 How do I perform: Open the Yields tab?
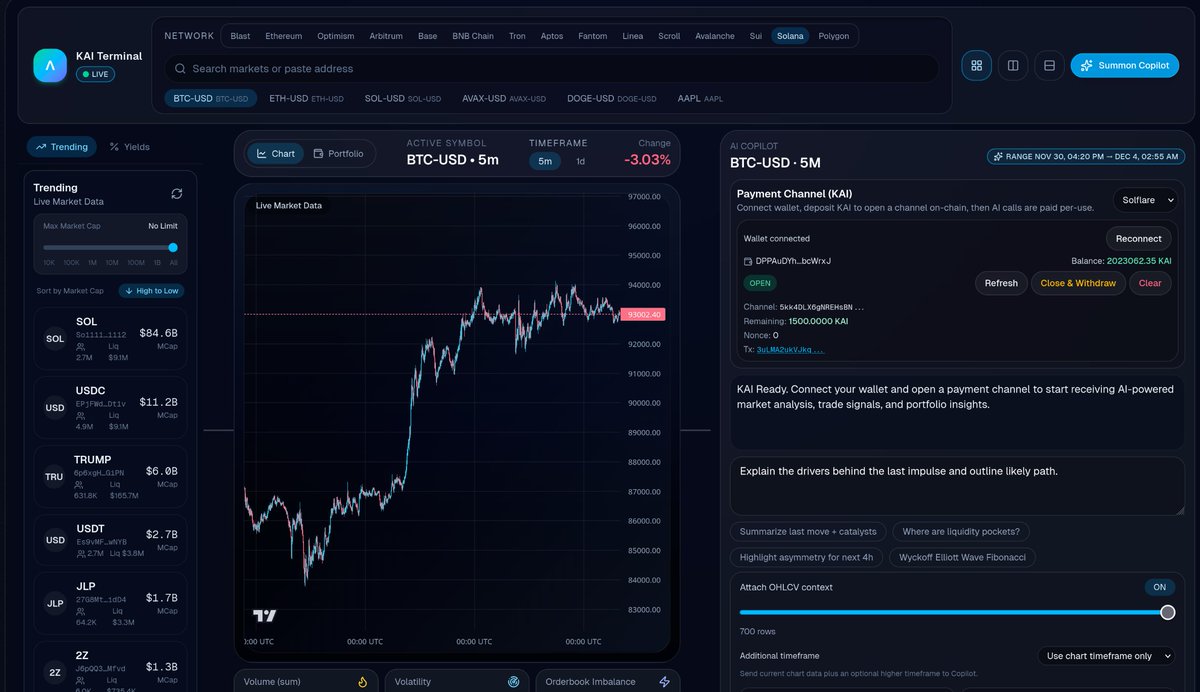pos(130,147)
